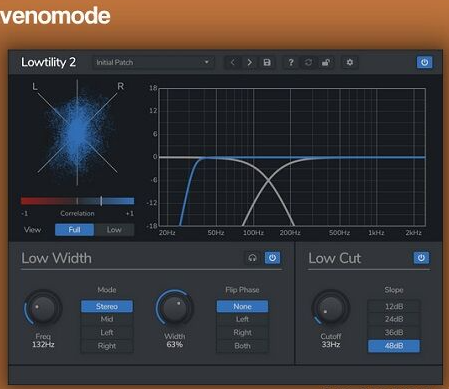Set Flip Phase to Left

coord(242,319)
